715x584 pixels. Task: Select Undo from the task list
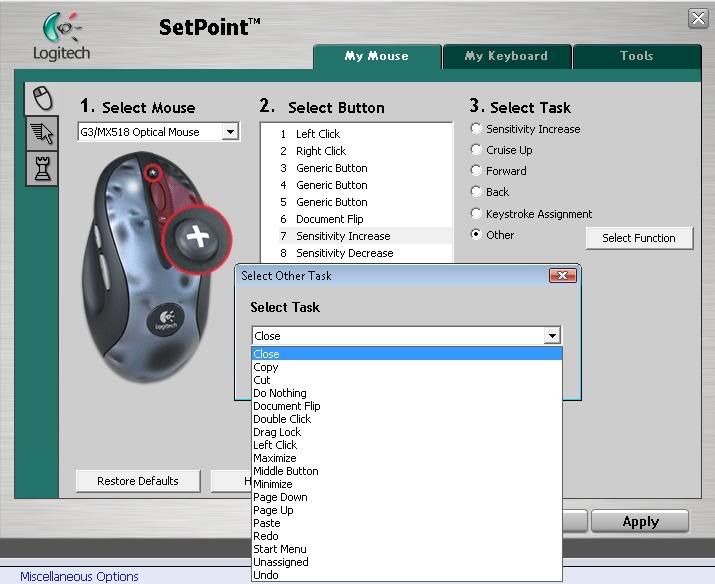[x=407, y=575]
